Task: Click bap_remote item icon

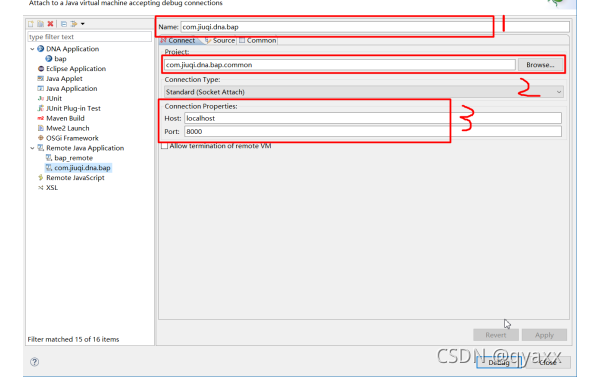Action: [x=49, y=158]
